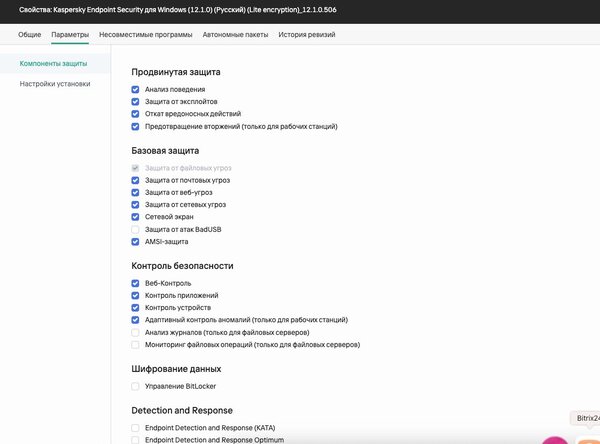
Task: Disable the Анализ поведения checkbox
Action: tap(135, 89)
